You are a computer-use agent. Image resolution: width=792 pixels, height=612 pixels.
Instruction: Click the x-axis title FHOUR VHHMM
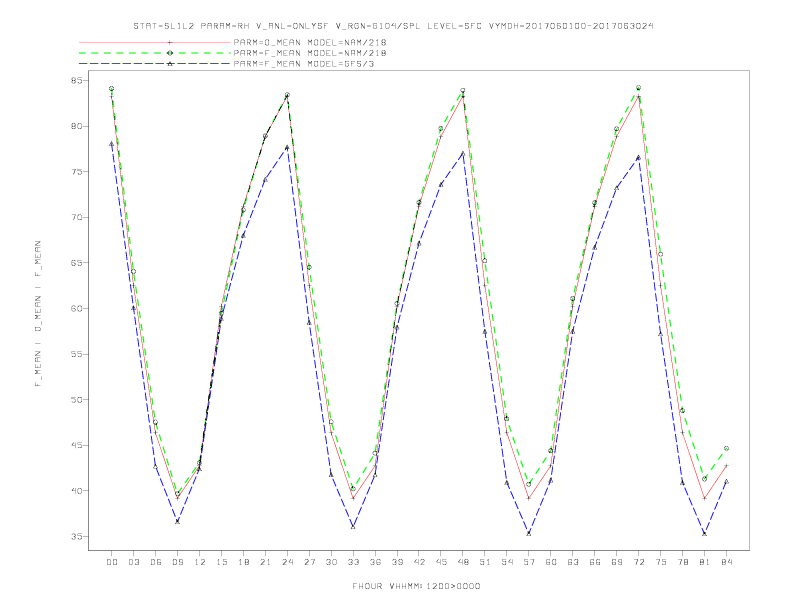[416, 586]
